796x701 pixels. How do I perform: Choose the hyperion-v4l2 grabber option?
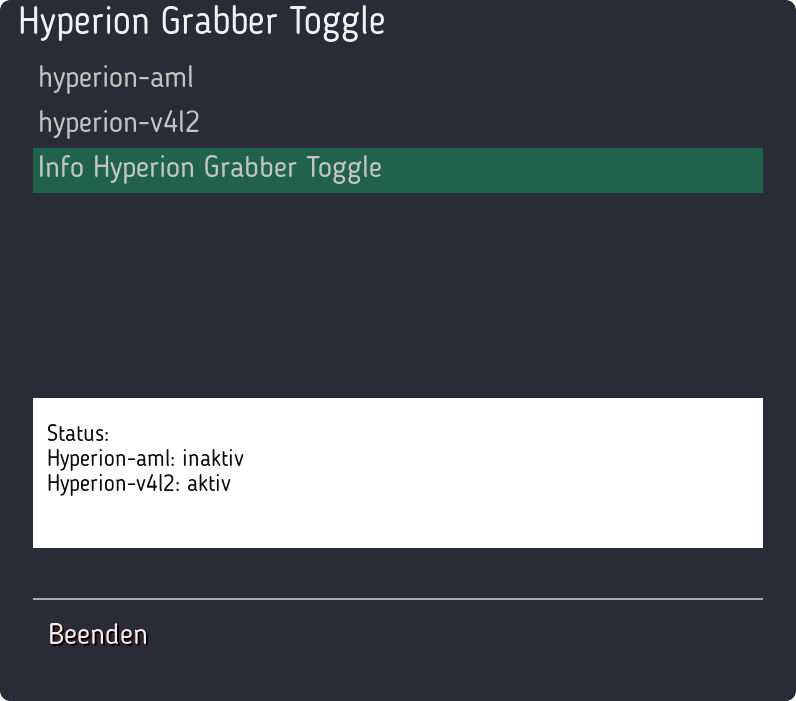119,123
